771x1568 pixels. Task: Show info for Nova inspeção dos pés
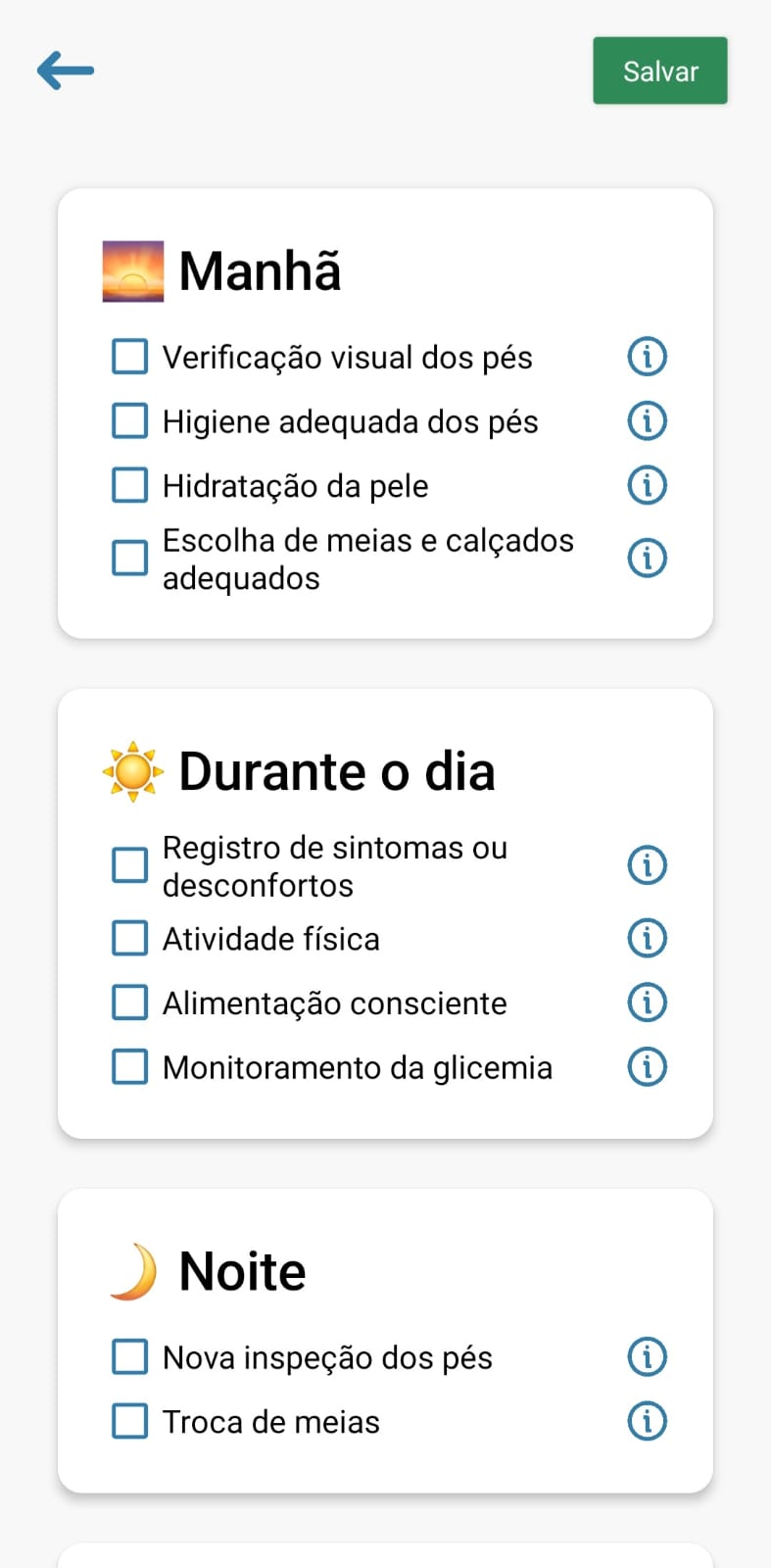647,1357
